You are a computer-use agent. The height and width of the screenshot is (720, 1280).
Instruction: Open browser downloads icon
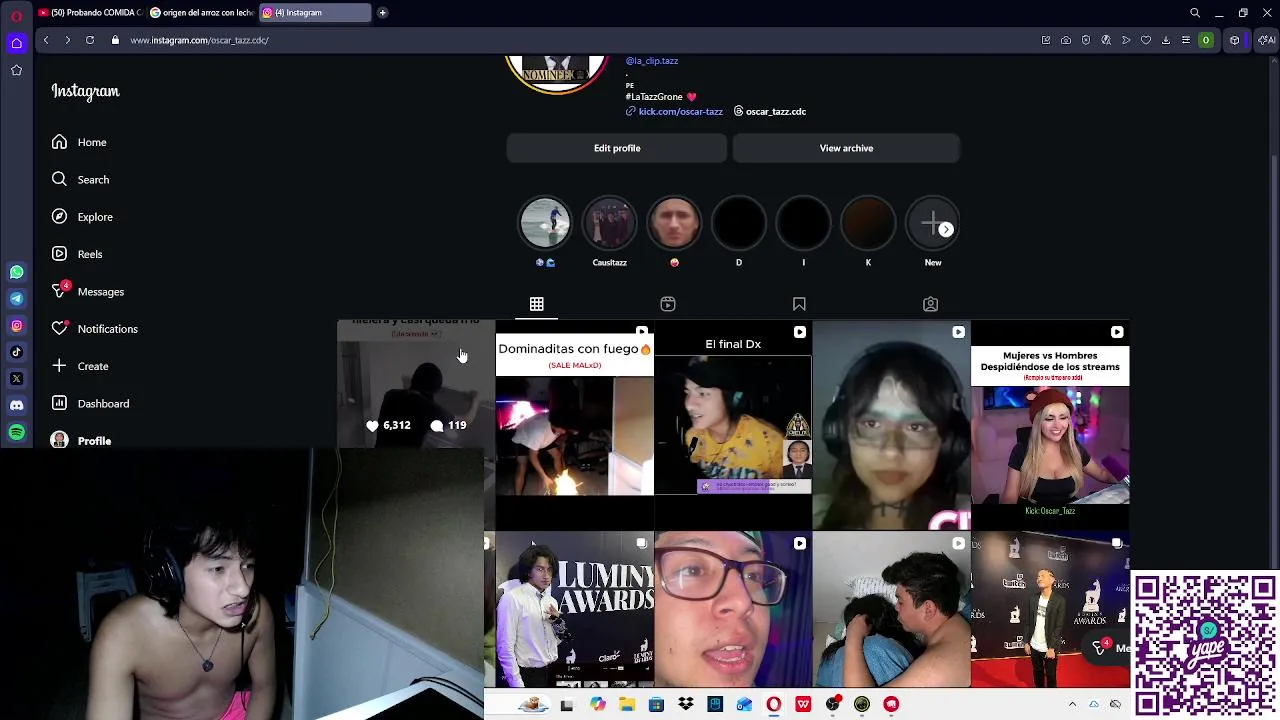coord(1166,40)
